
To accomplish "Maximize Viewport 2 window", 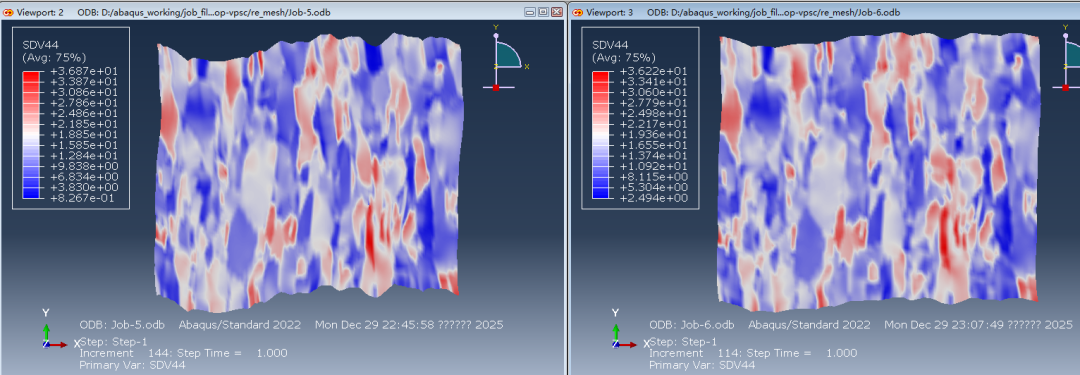I will point(543,12).
